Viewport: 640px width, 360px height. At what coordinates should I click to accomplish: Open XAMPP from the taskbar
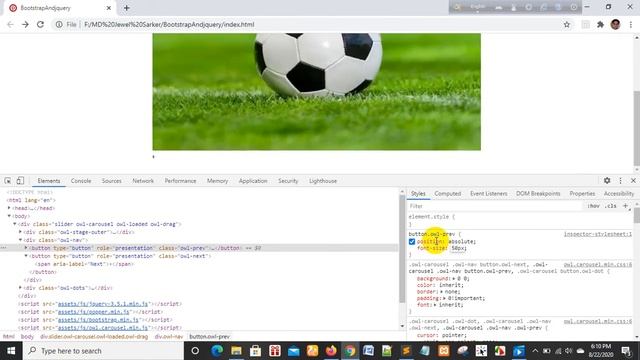(444, 351)
